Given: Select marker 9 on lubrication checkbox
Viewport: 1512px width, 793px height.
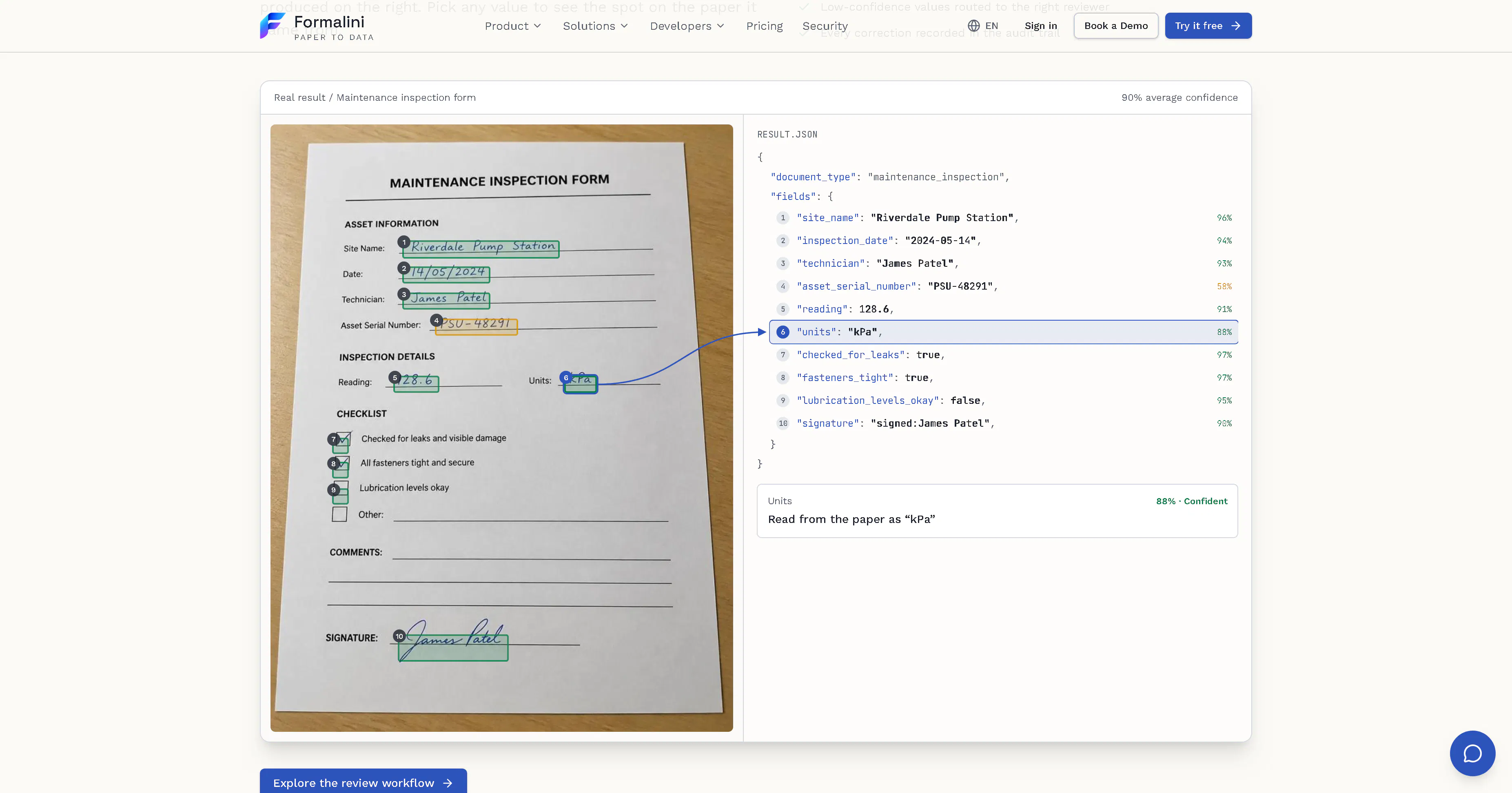Looking at the screenshot, I should point(333,490).
